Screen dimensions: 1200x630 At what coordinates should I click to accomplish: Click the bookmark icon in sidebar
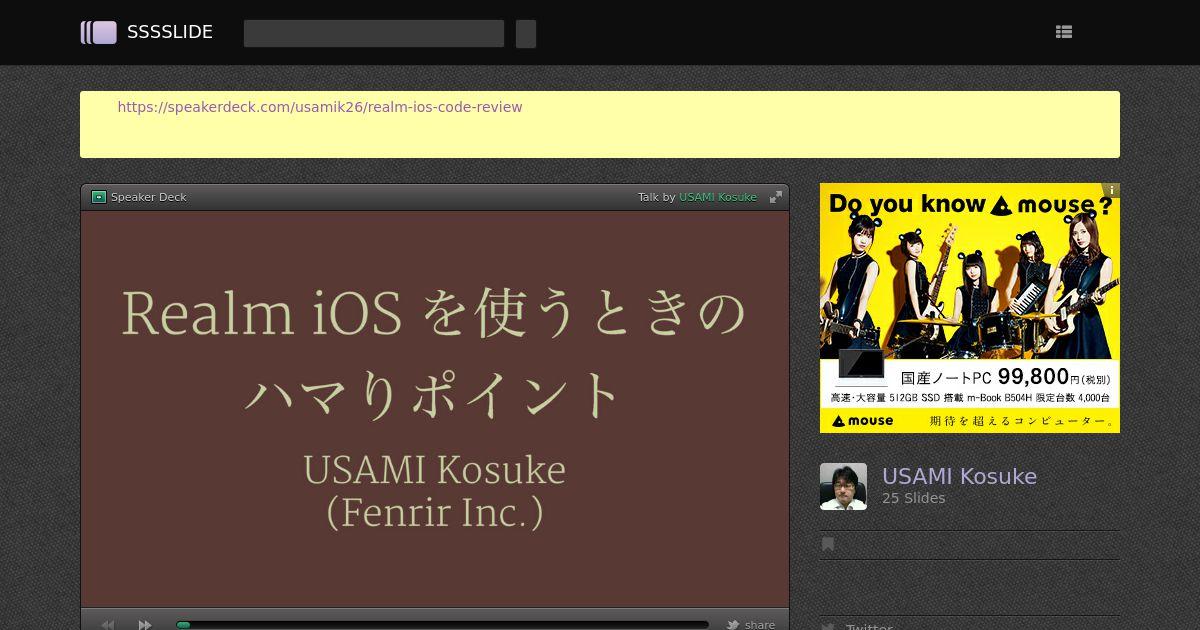(x=828, y=544)
